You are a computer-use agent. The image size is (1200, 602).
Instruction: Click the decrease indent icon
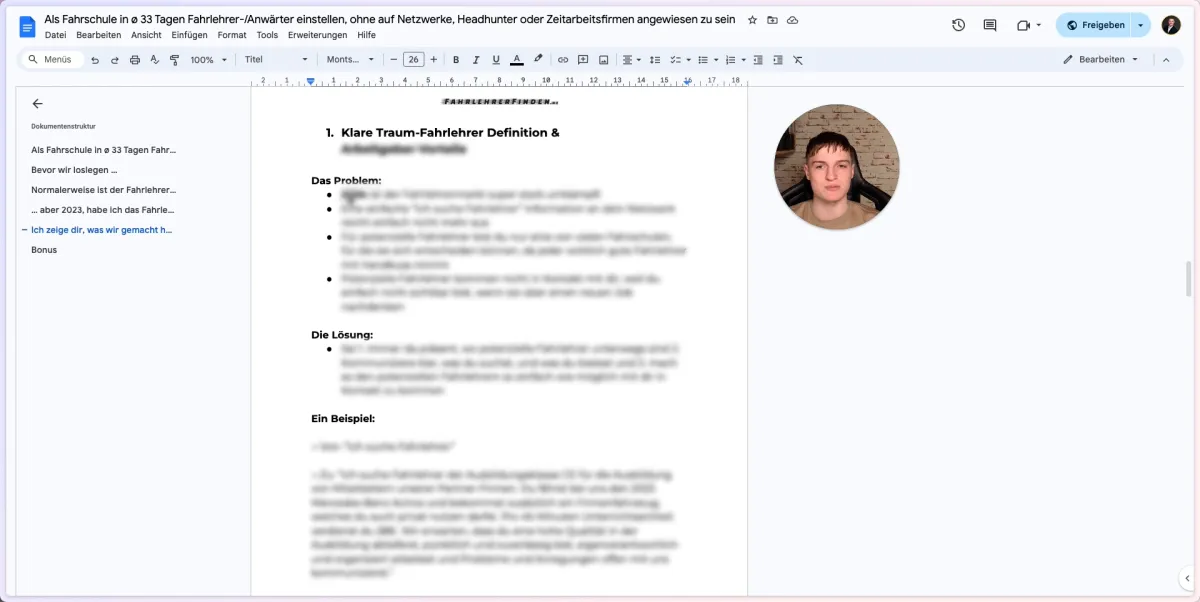tap(758, 60)
